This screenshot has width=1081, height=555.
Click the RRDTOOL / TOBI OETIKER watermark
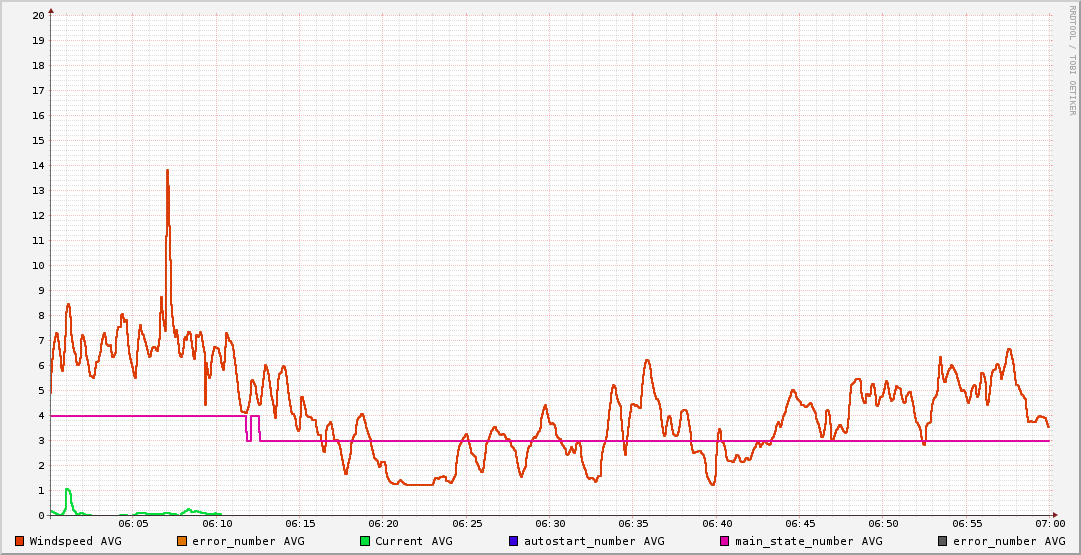tap(1072, 60)
